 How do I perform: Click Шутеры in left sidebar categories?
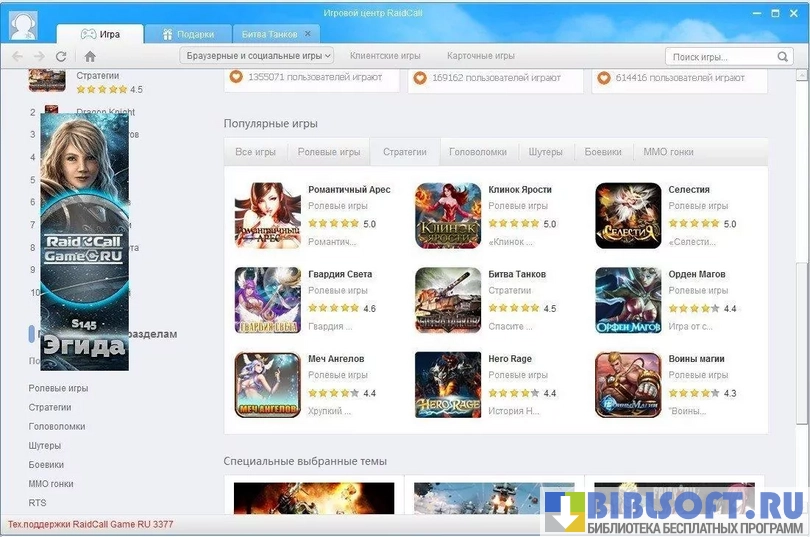pyautogui.click(x=45, y=445)
